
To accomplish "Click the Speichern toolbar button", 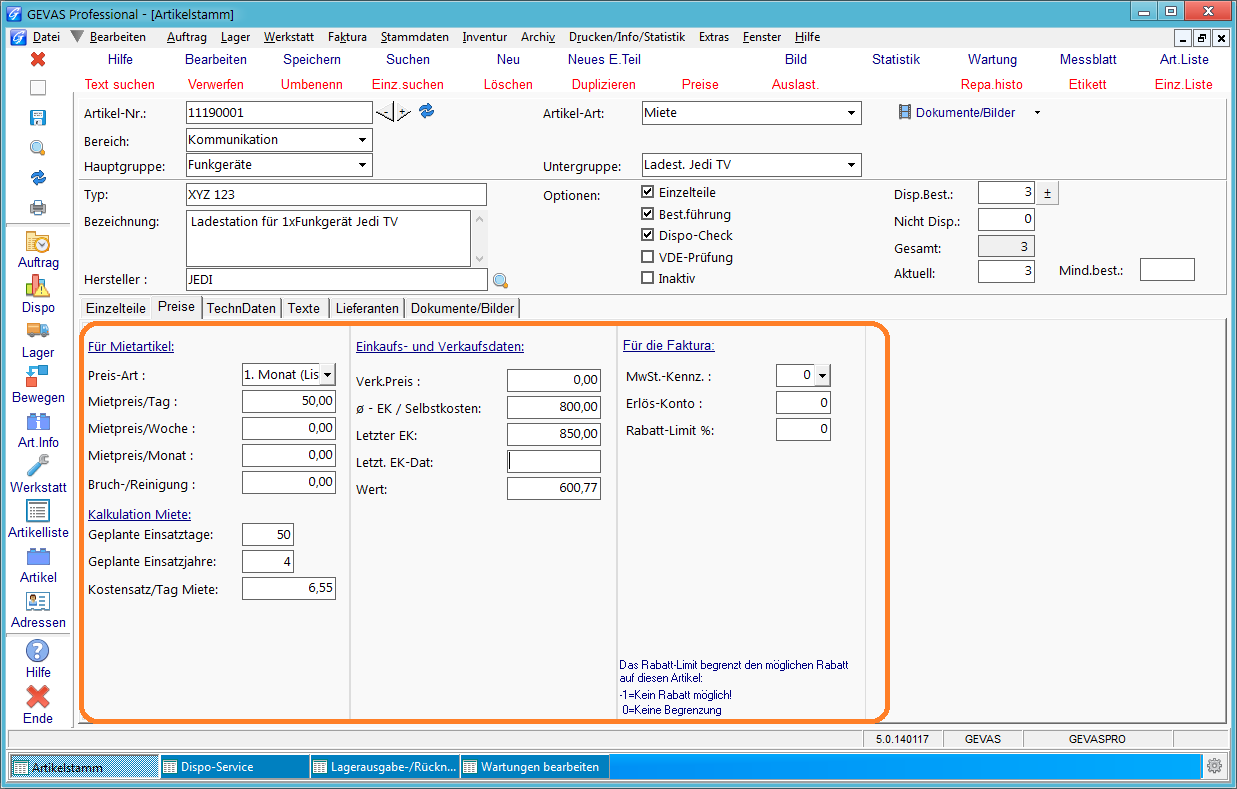I will [x=312, y=60].
